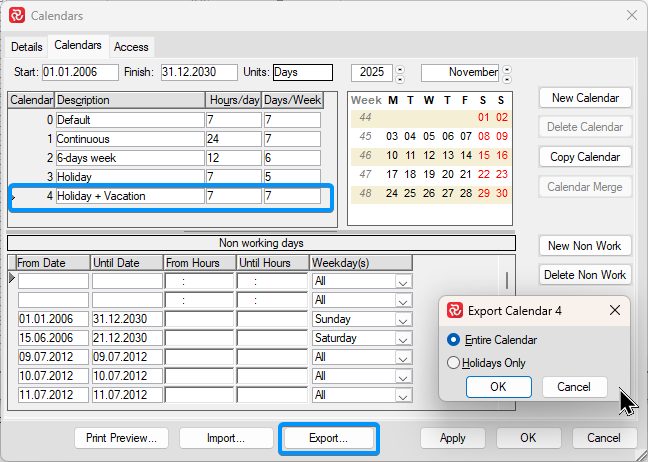
Task: Click the Weekday(s) column header
Action: (361, 263)
